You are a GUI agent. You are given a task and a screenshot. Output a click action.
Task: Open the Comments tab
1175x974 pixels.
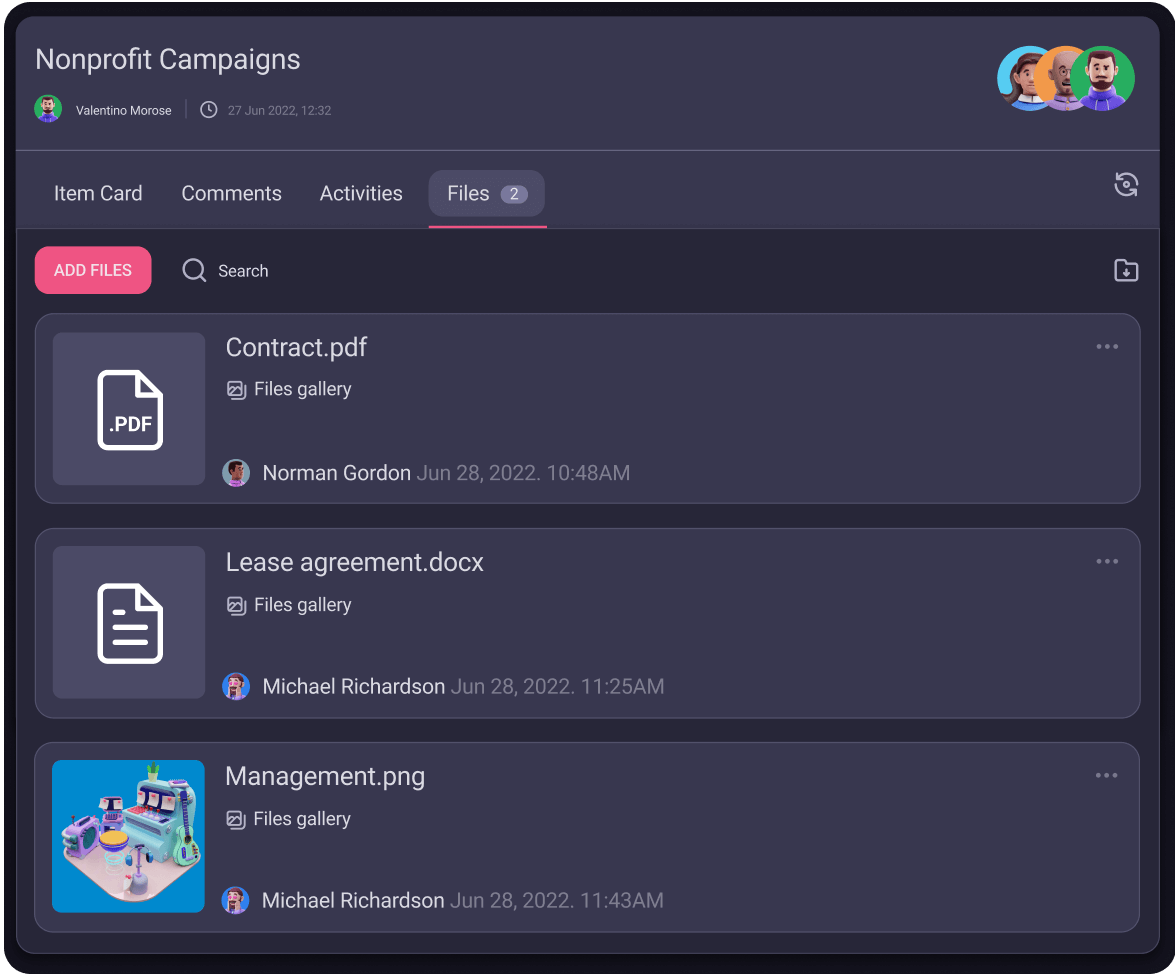[231, 193]
